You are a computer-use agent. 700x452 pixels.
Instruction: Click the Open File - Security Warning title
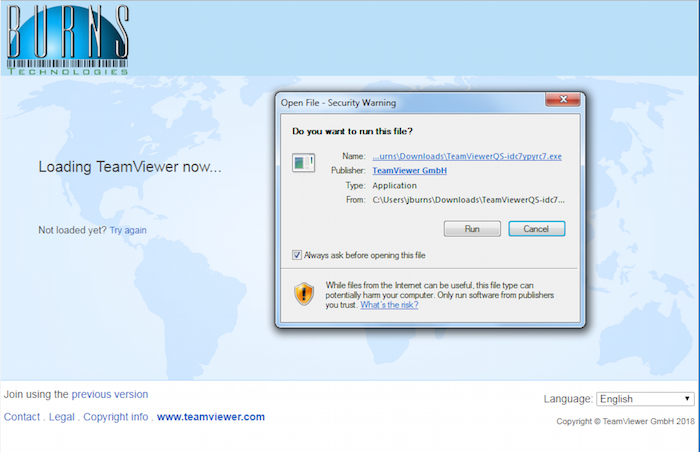[x=338, y=103]
